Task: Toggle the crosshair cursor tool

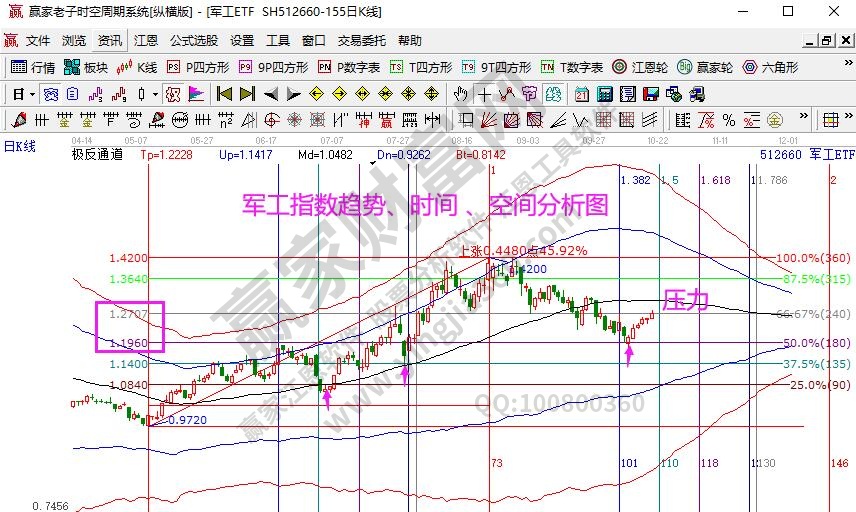Action: point(484,94)
